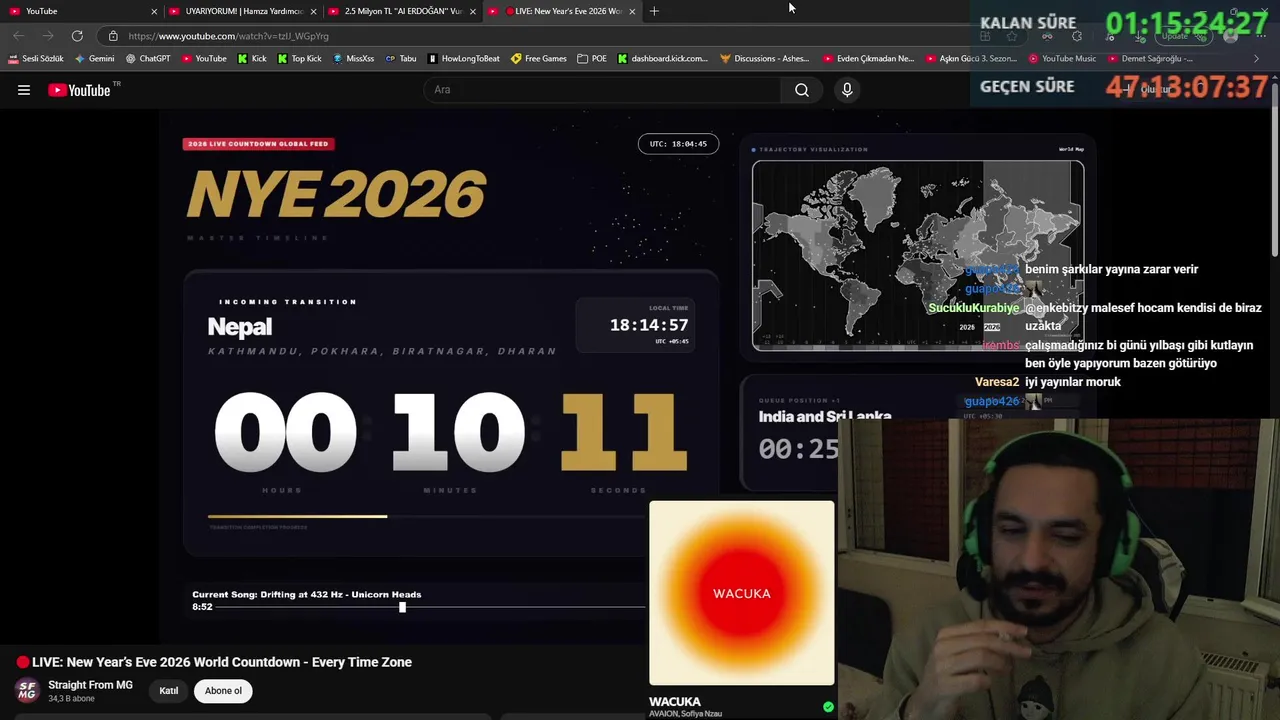Click the NYE 2026 headline in the video
This screenshot has height=720, width=1280.
(336, 193)
